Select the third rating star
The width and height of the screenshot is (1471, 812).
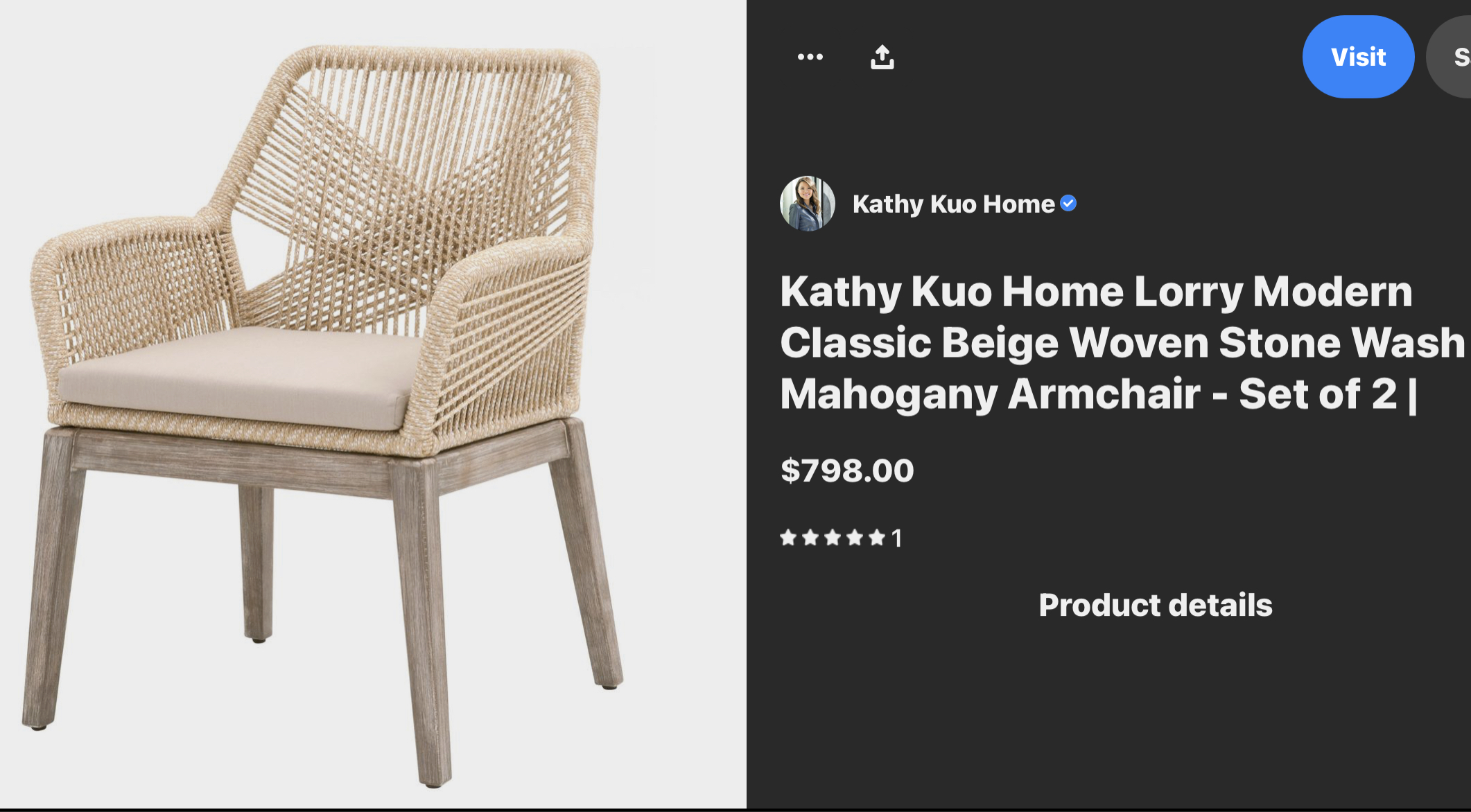click(833, 538)
